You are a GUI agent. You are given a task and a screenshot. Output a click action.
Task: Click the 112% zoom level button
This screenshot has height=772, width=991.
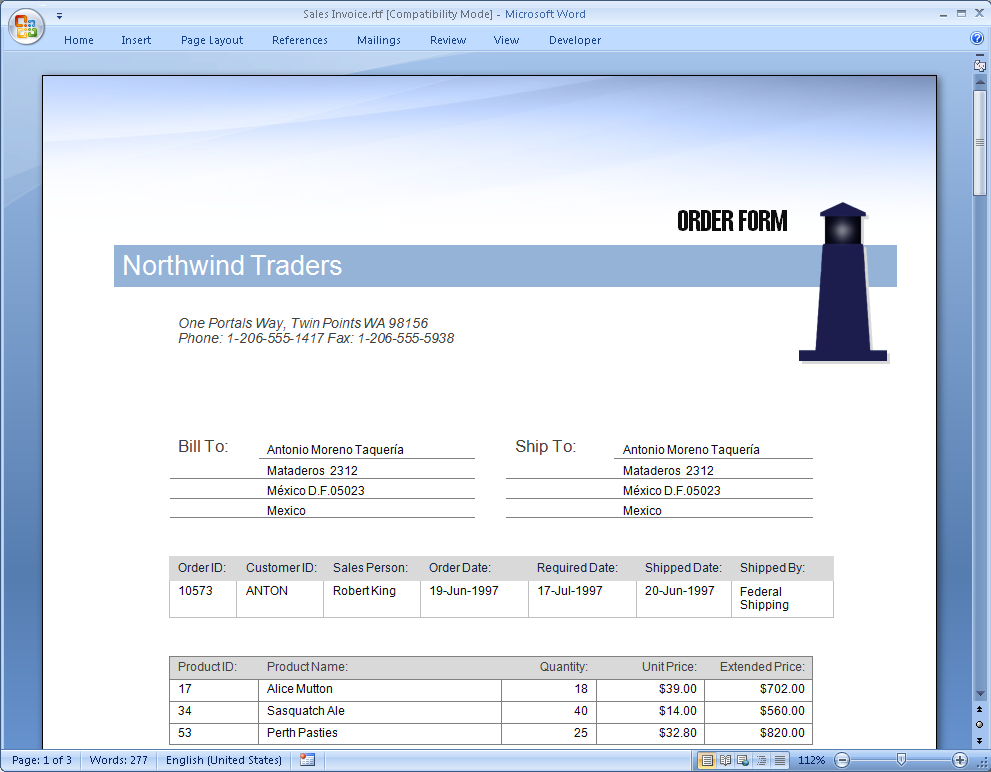click(811, 760)
